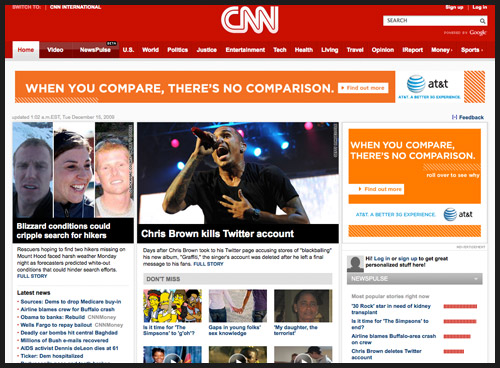The image size is (500, 368).
Task: Go to the U.S. section
Action: (128, 50)
